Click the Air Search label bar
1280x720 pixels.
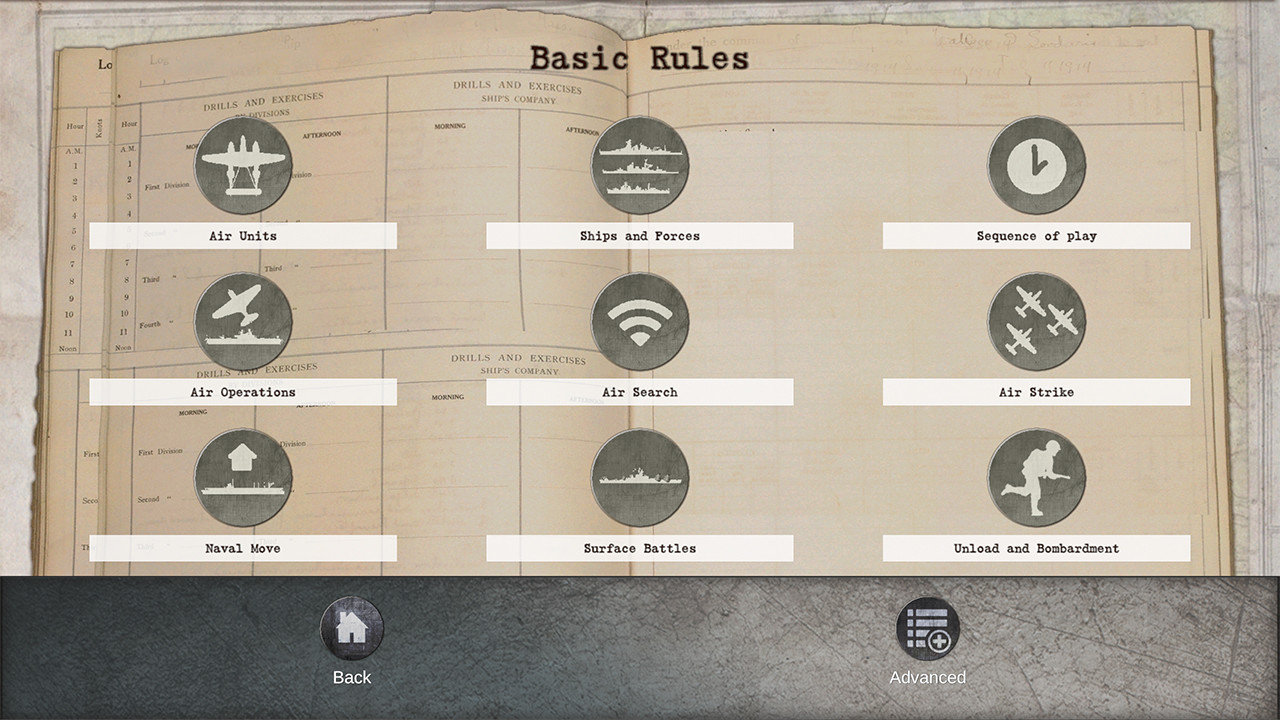pos(640,392)
